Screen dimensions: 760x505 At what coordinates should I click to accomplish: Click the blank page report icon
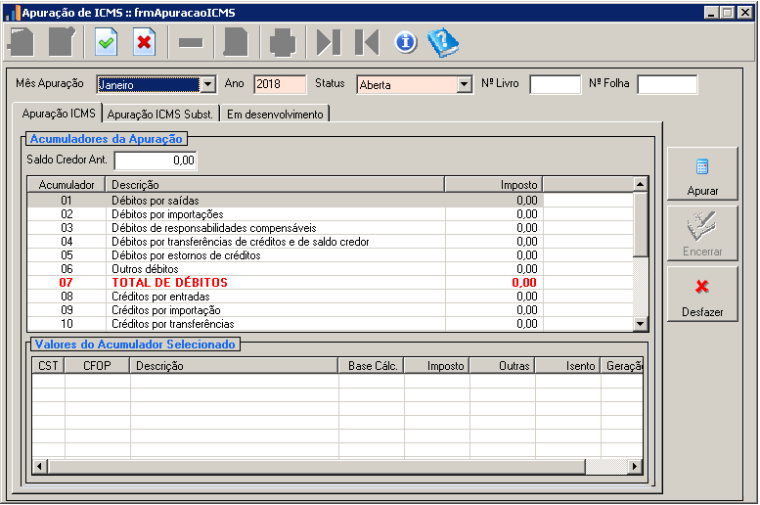coord(236,43)
